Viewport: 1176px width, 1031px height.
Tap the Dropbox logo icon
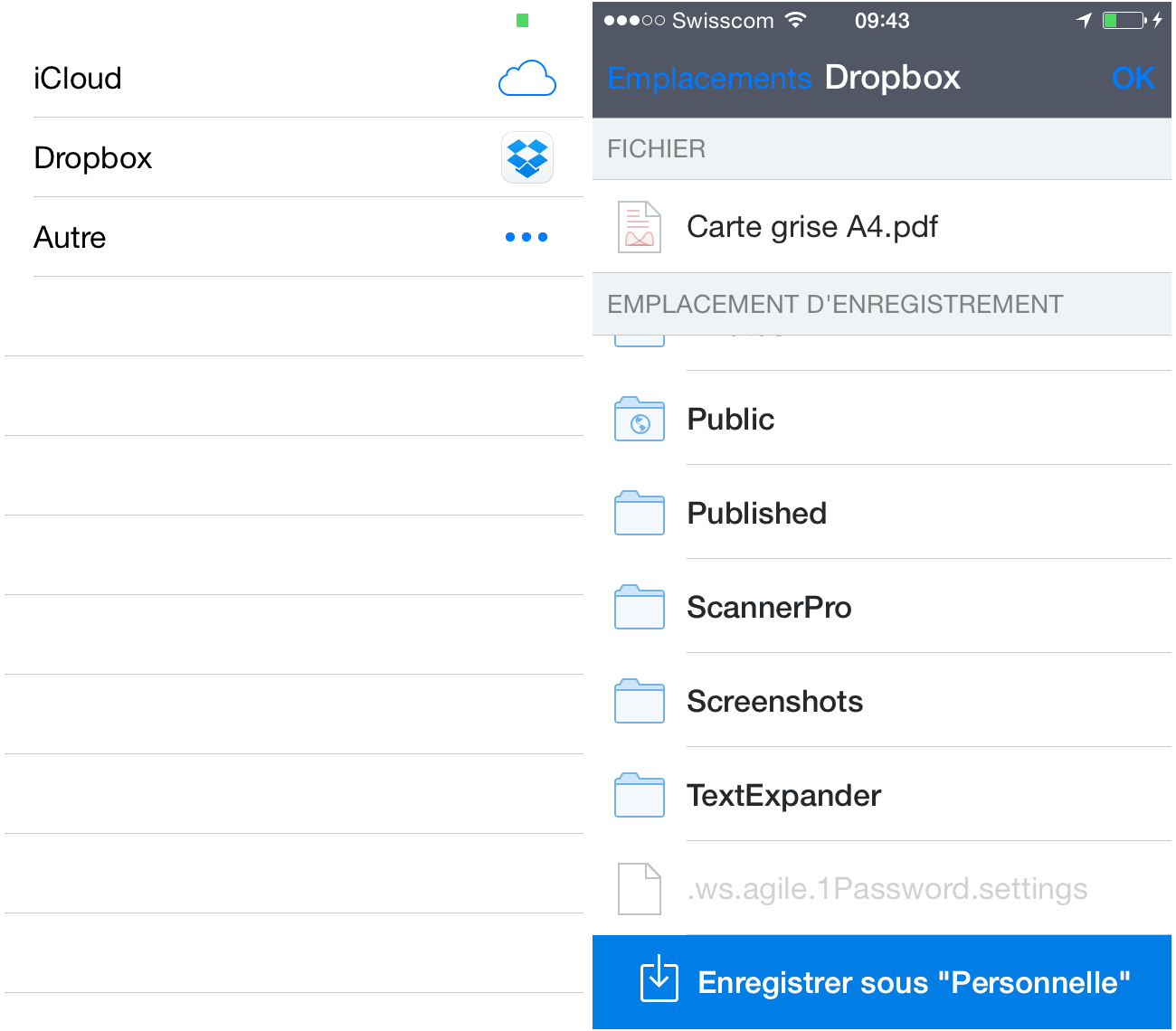(x=527, y=157)
